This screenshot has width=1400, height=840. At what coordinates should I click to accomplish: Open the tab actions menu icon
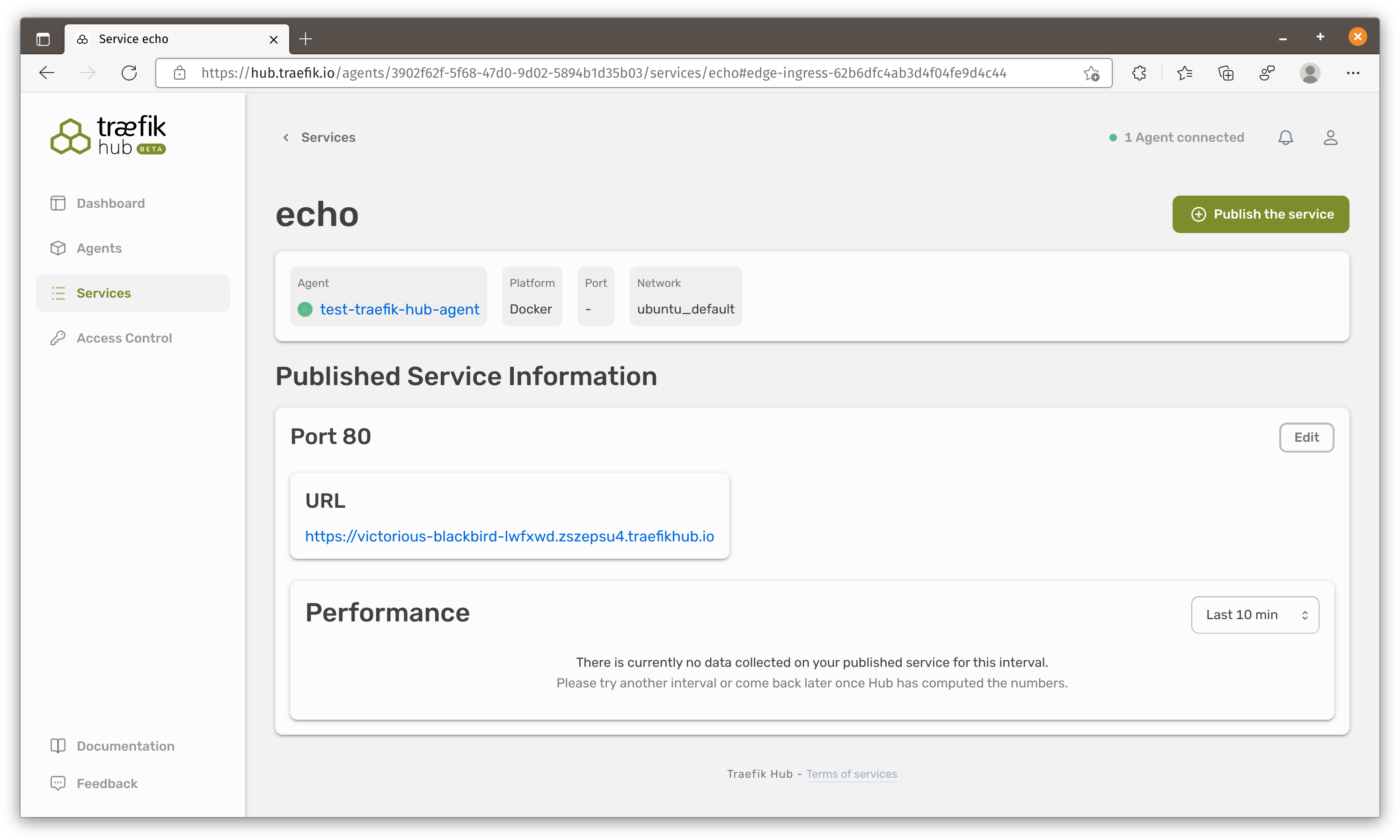tap(43, 39)
